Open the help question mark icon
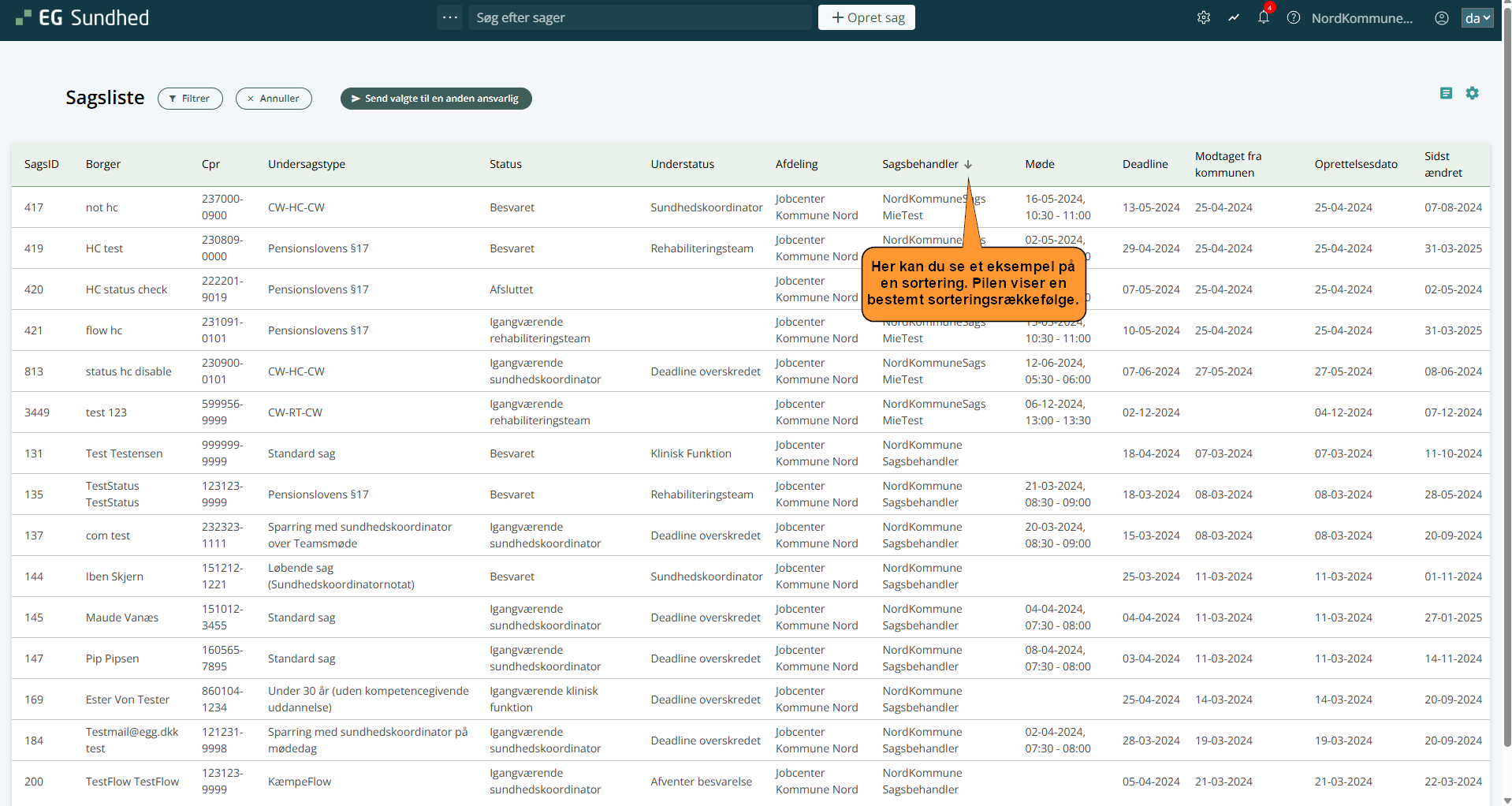Image resolution: width=1512 pixels, height=806 pixels. pos(1294,17)
